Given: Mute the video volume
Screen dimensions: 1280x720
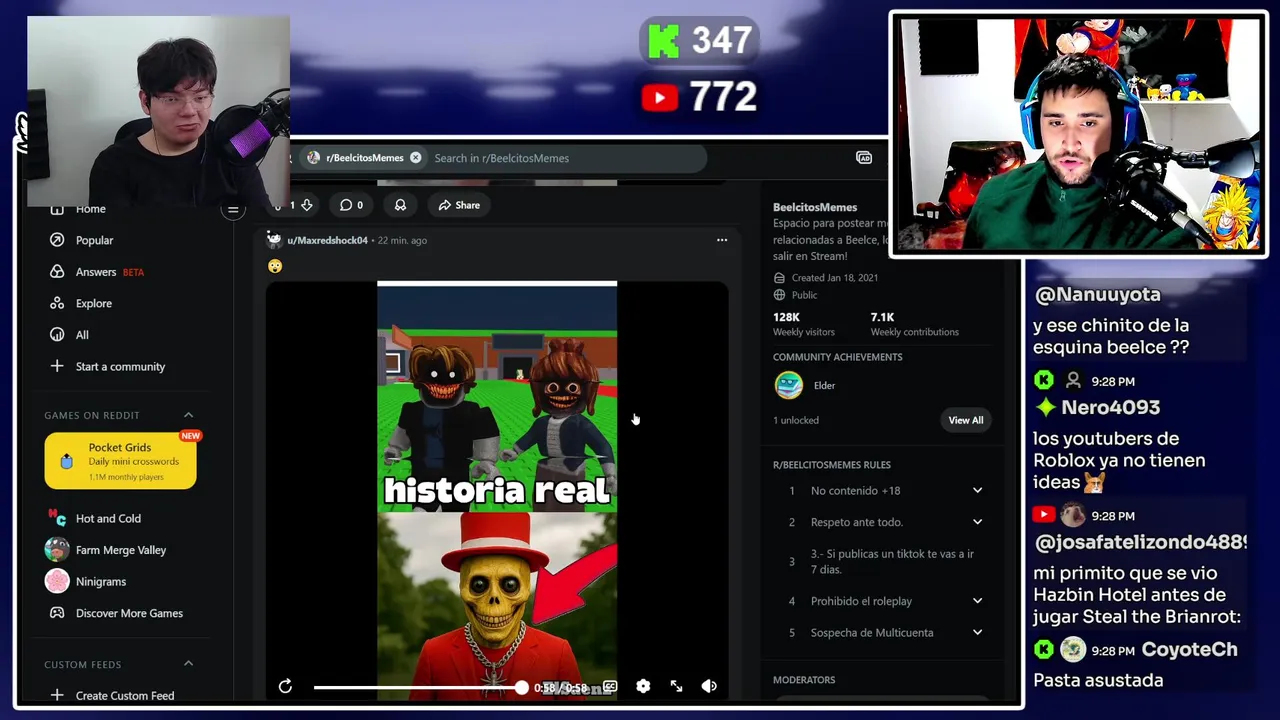Looking at the screenshot, I should (709, 686).
